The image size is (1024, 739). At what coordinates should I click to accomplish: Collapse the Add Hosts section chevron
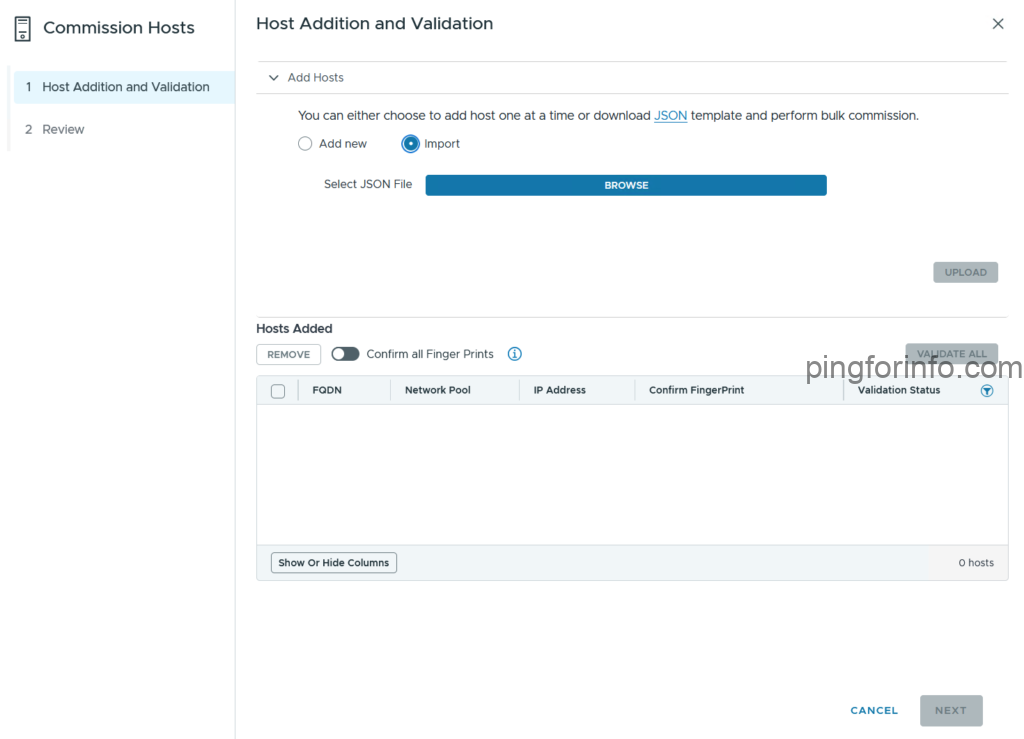click(x=273, y=78)
